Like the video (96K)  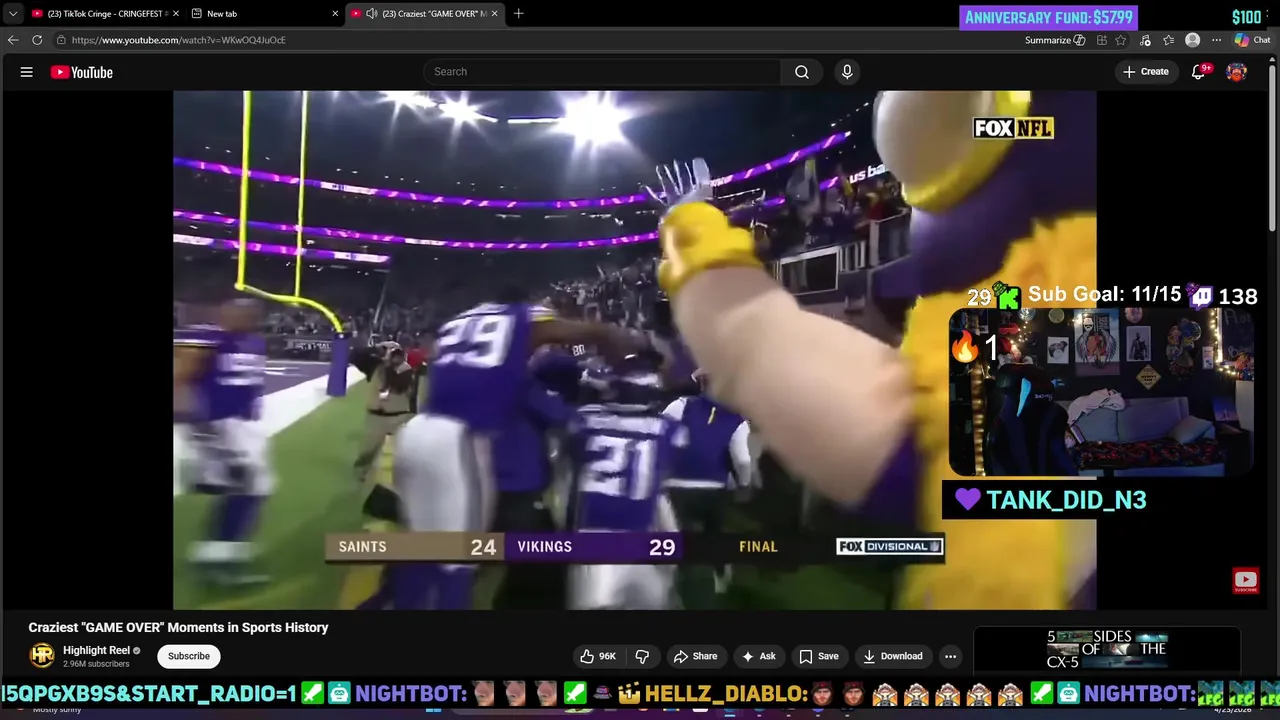click(598, 656)
